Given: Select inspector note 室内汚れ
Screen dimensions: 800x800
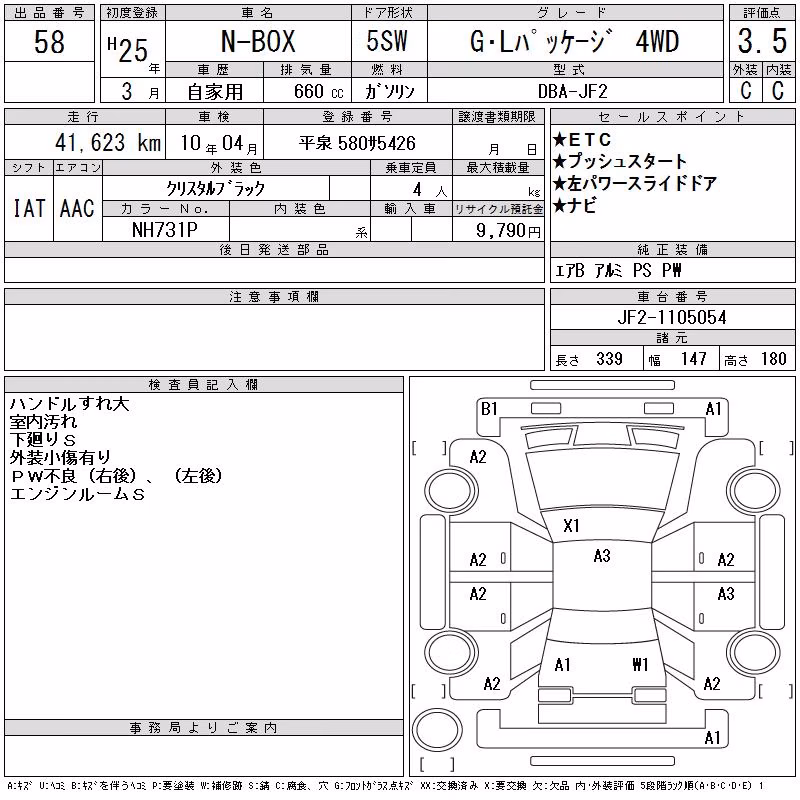Looking at the screenshot, I should pyautogui.click(x=43, y=422).
